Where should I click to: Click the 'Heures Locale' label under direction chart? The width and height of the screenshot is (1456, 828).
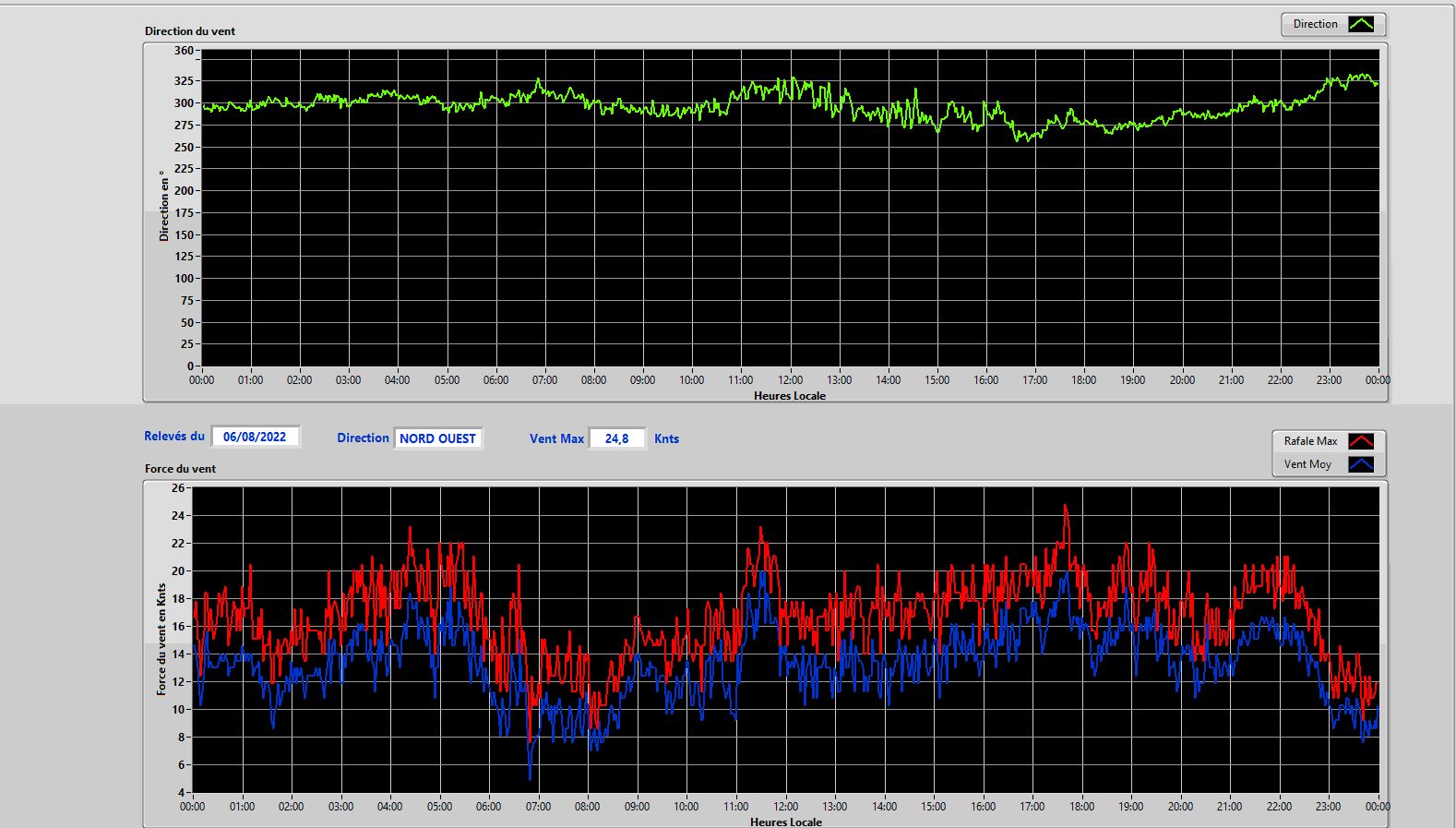pyautogui.click(x=790, y=396)
